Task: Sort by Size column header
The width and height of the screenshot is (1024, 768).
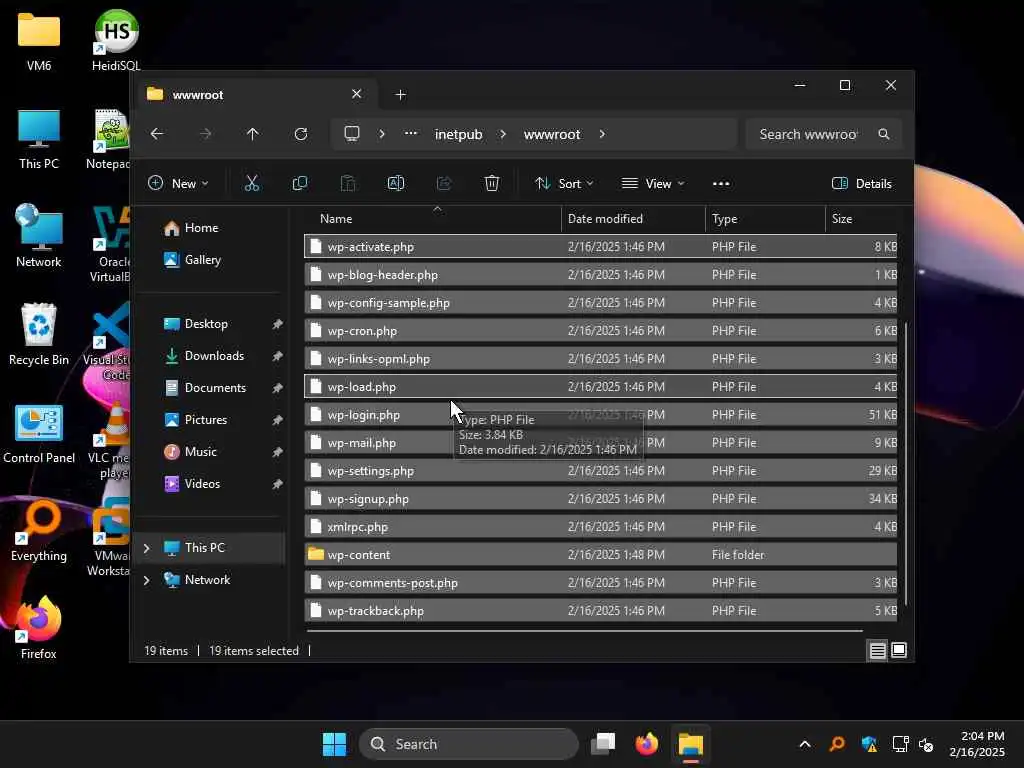Action: pos(862,219)
